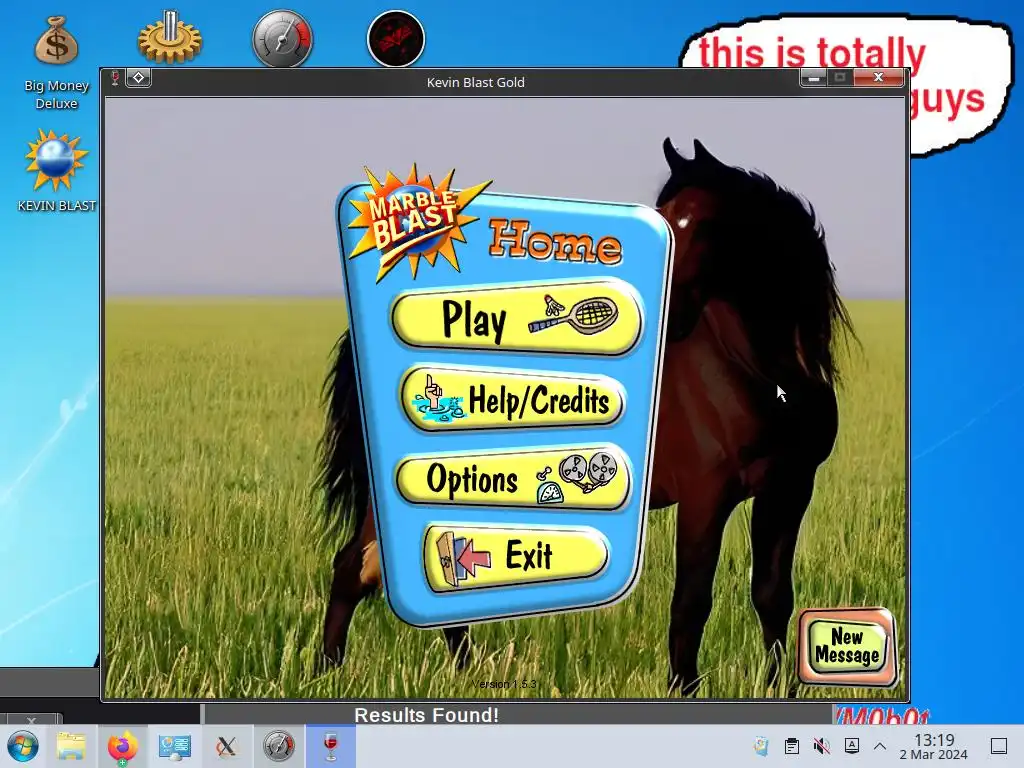Click the New Message button
This screenshot has width=1024, height=768.
[847, 646]
